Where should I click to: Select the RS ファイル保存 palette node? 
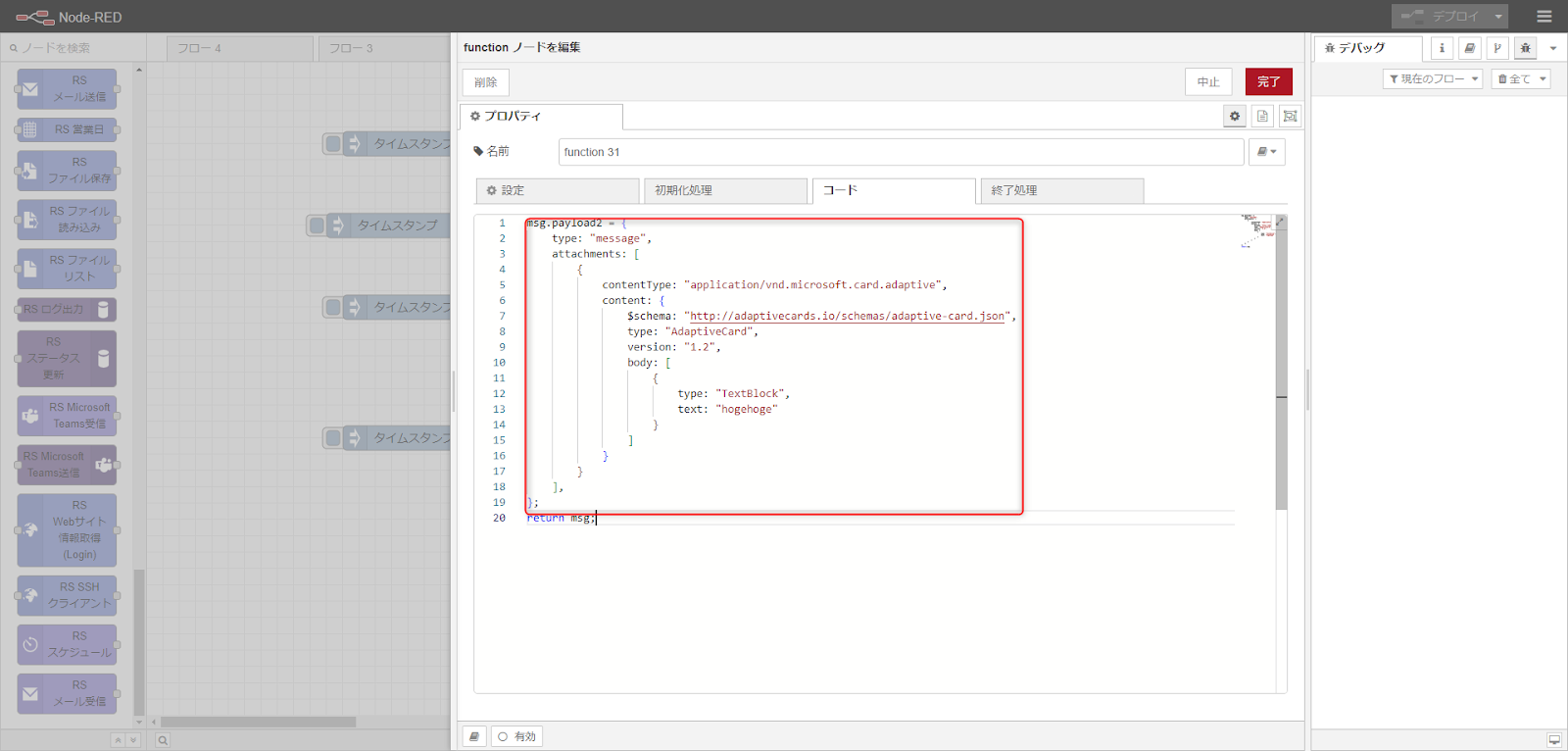coord(67,170)
